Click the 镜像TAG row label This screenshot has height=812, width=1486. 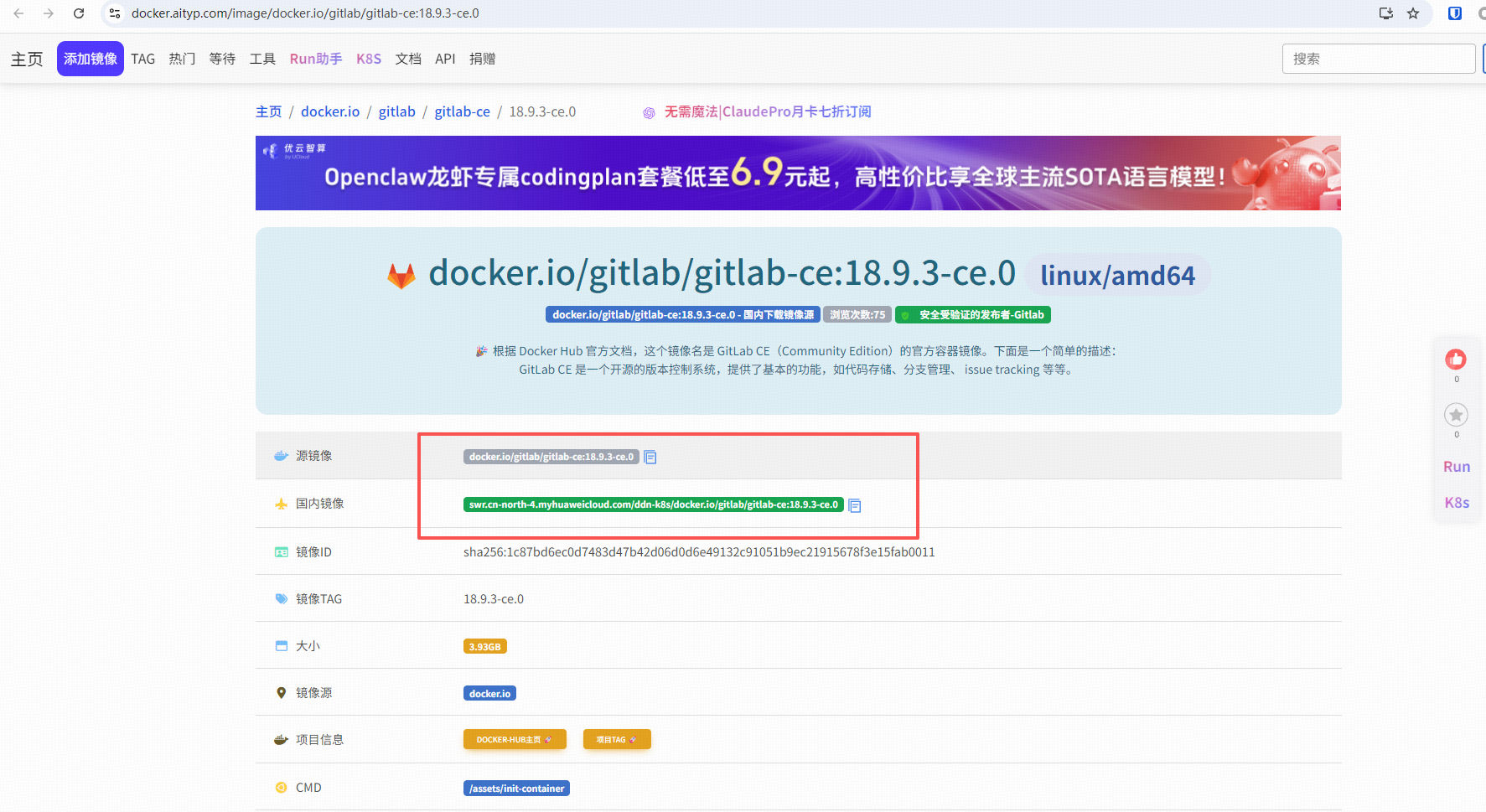coord(319,599)
